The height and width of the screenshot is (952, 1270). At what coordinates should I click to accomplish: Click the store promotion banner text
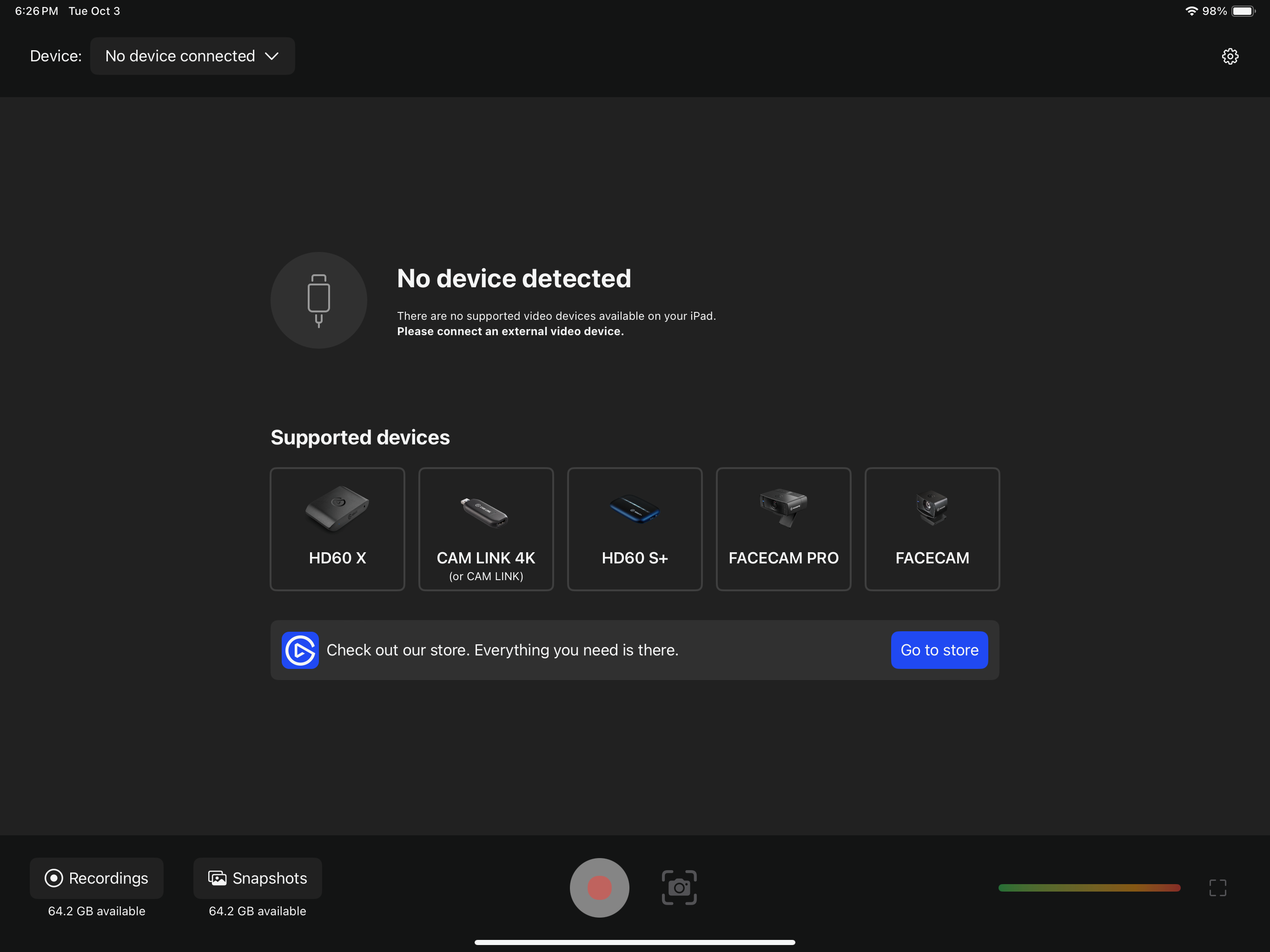[x=503, y=650]
